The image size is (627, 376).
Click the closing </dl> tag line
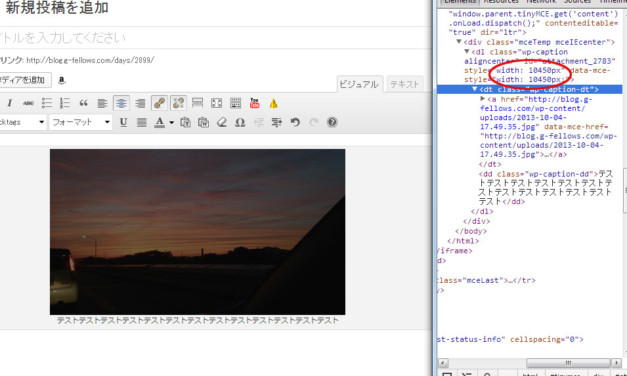pyautogui.click(x=482, y=211)
